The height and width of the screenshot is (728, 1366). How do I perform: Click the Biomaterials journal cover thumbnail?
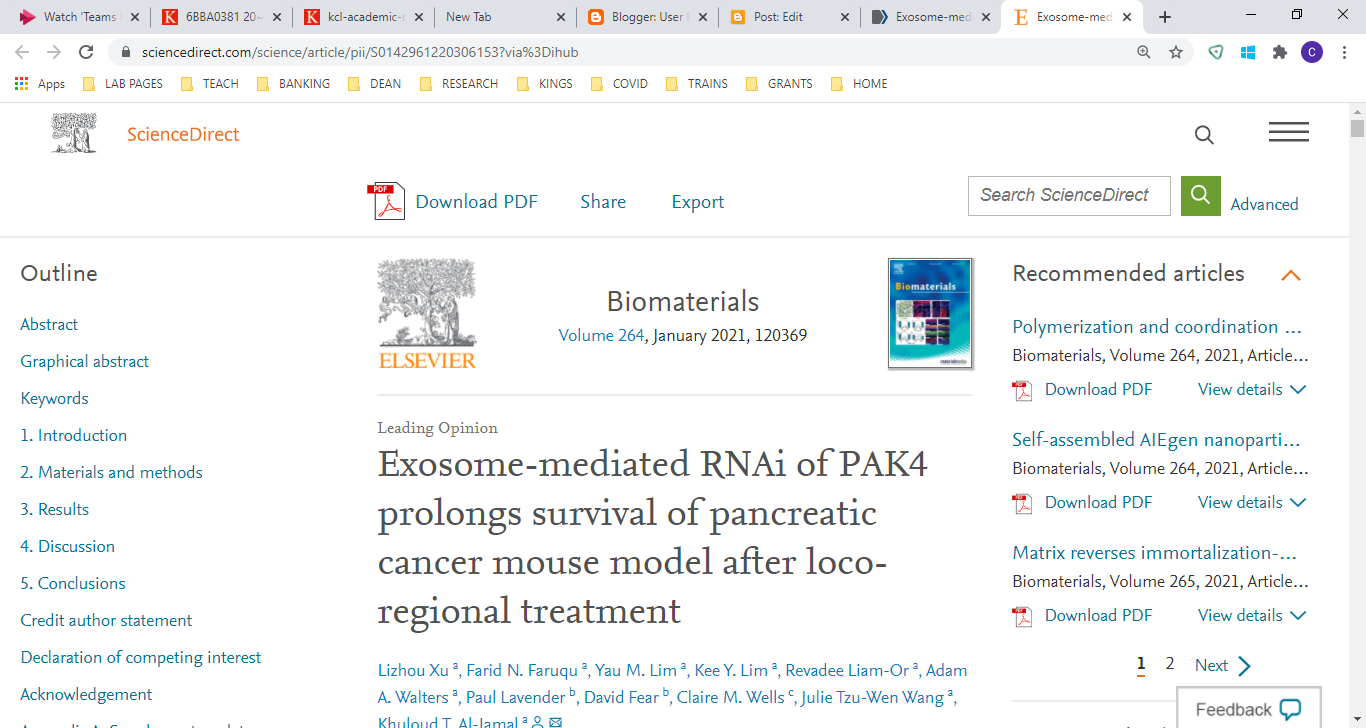point(930,314)
